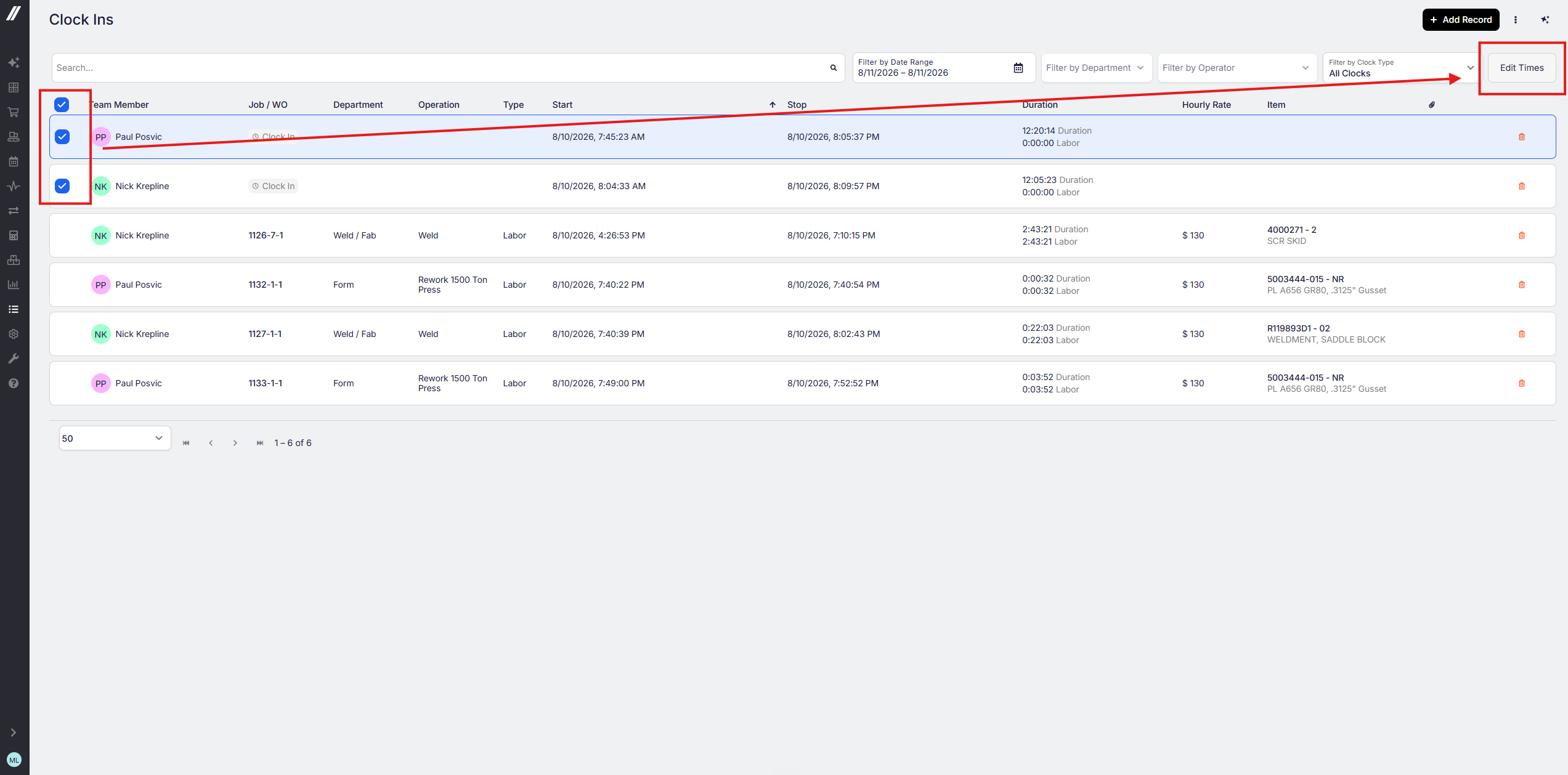Open the transfer arrows icon in the sidebar

(14, 211)
